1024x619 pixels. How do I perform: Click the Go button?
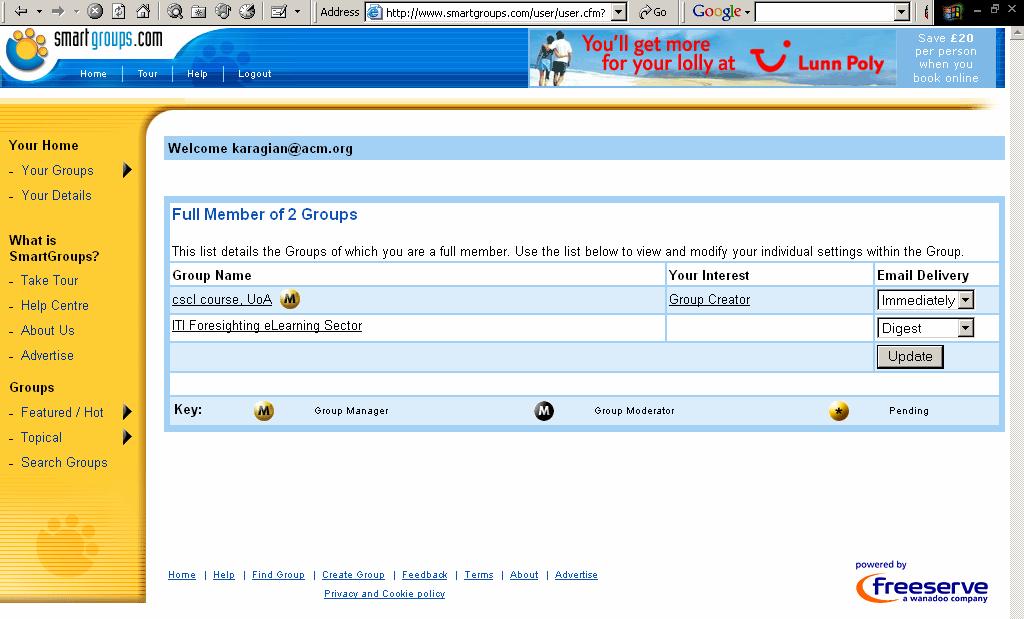click(x=652, y=12)
